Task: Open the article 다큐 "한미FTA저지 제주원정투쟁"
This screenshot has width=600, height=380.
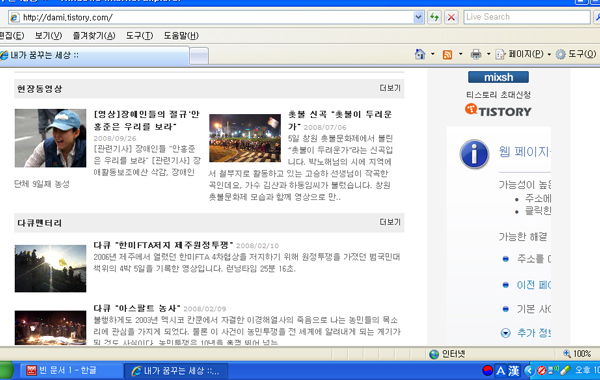Action: point(163,245)
